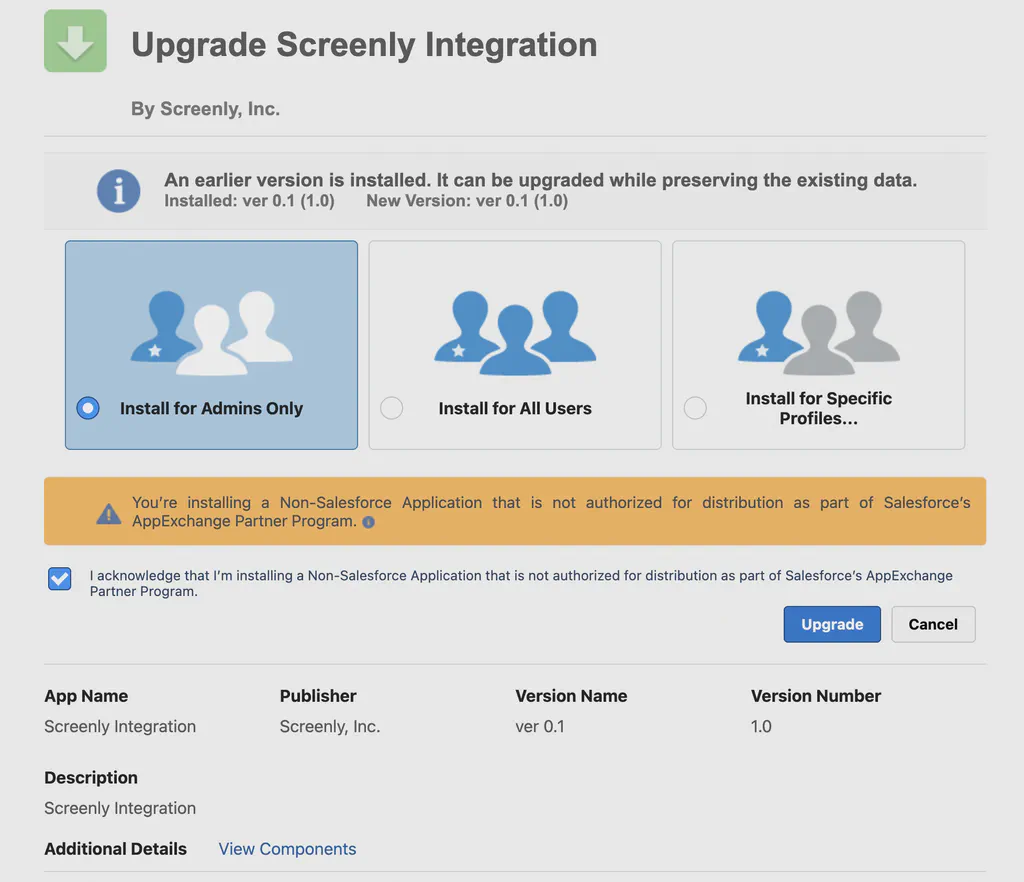Click the Install for All Users label
Viewport: 1024px width, 882px height.
pos(515,408)
